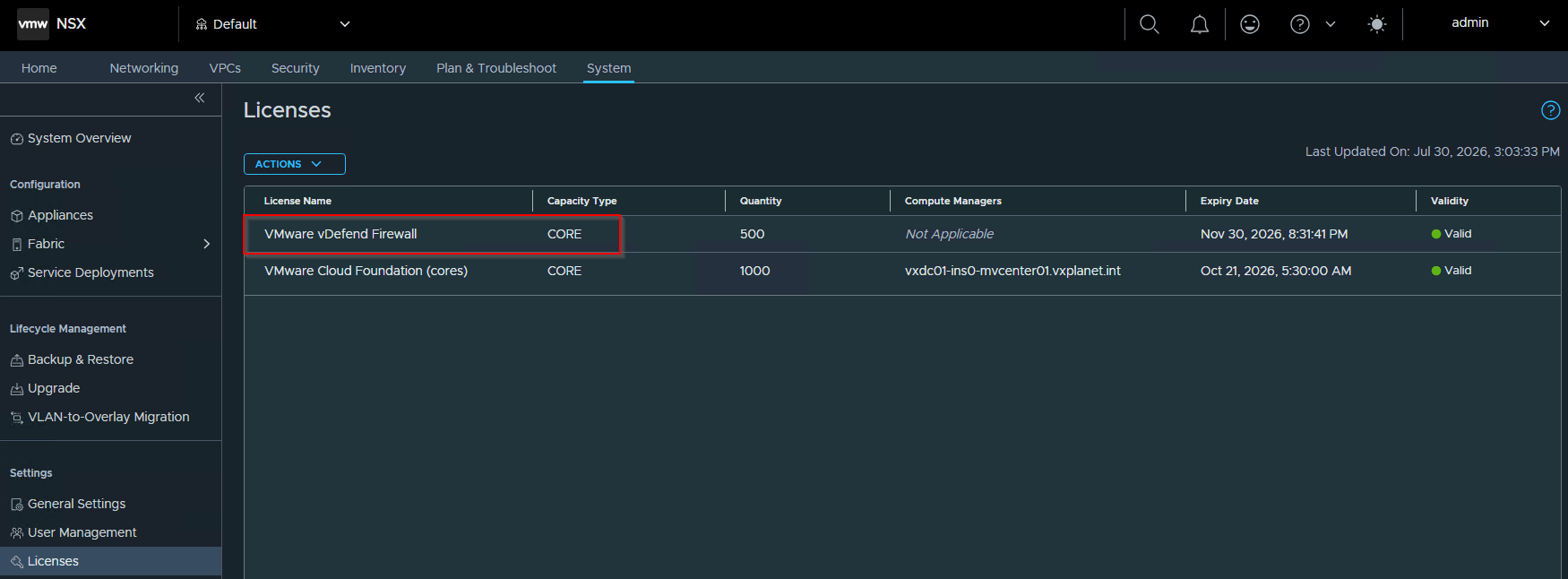Viewport: 1568px width, 579px height.
Task: Click the User Management people icon
Action: coord(16,533)
